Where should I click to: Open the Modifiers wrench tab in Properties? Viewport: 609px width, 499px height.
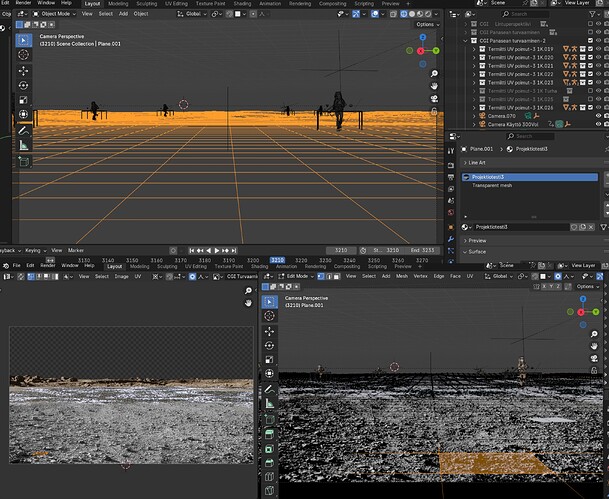click(x=451, y=239)
